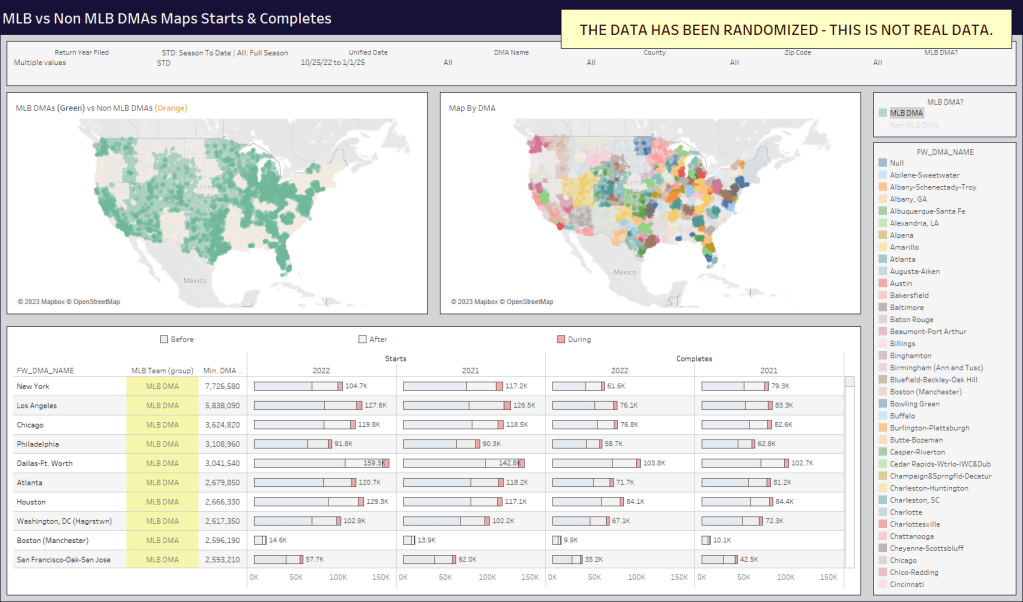Image resolution: width=1023 pixels, height=602 pixels.
Task: Toggle the During legend box
Action: point(561,339)
